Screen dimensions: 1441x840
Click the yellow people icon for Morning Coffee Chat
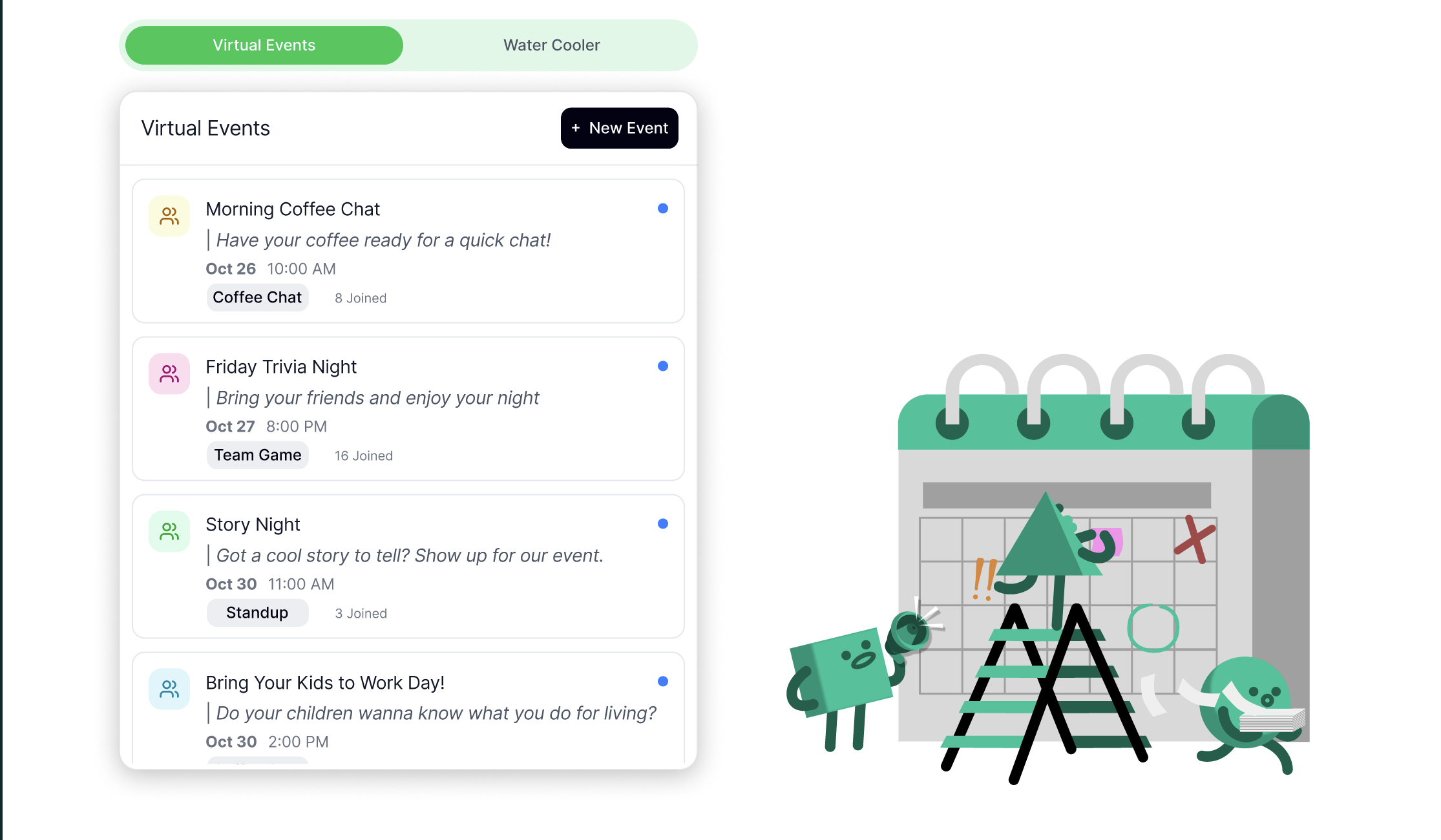[x=169, y=216]
